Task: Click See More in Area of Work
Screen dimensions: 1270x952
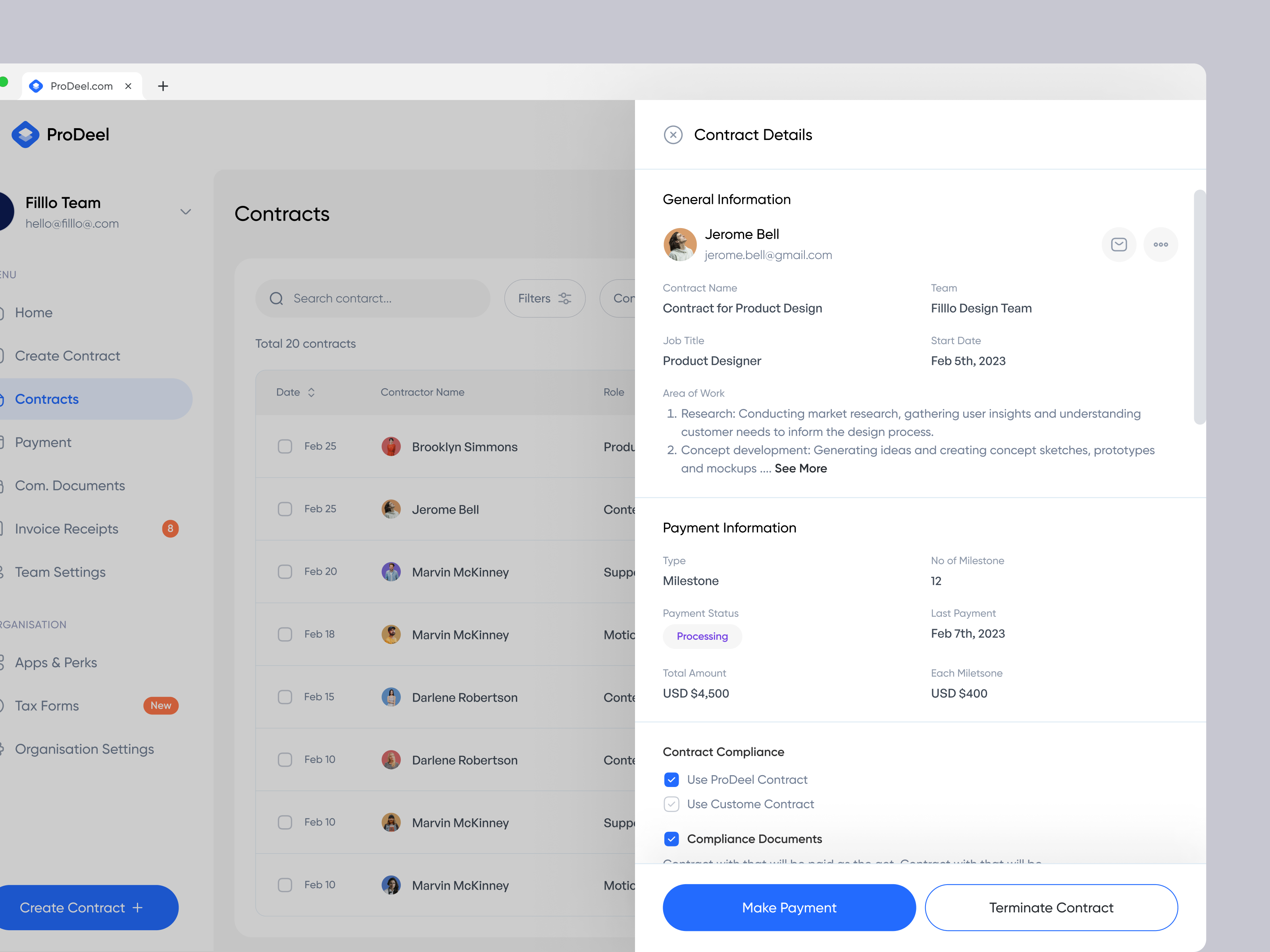Action: (x=800, y=468)
